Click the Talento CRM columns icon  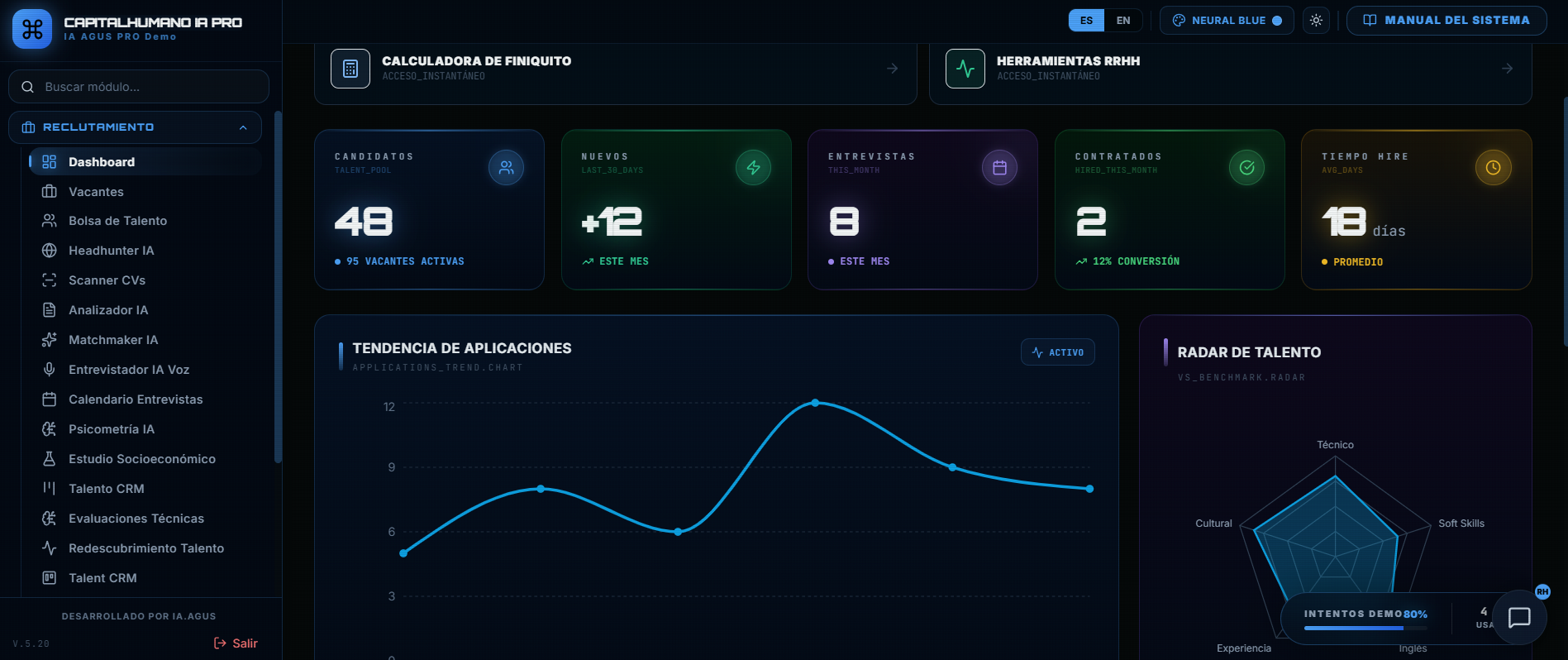click(50, 489)
